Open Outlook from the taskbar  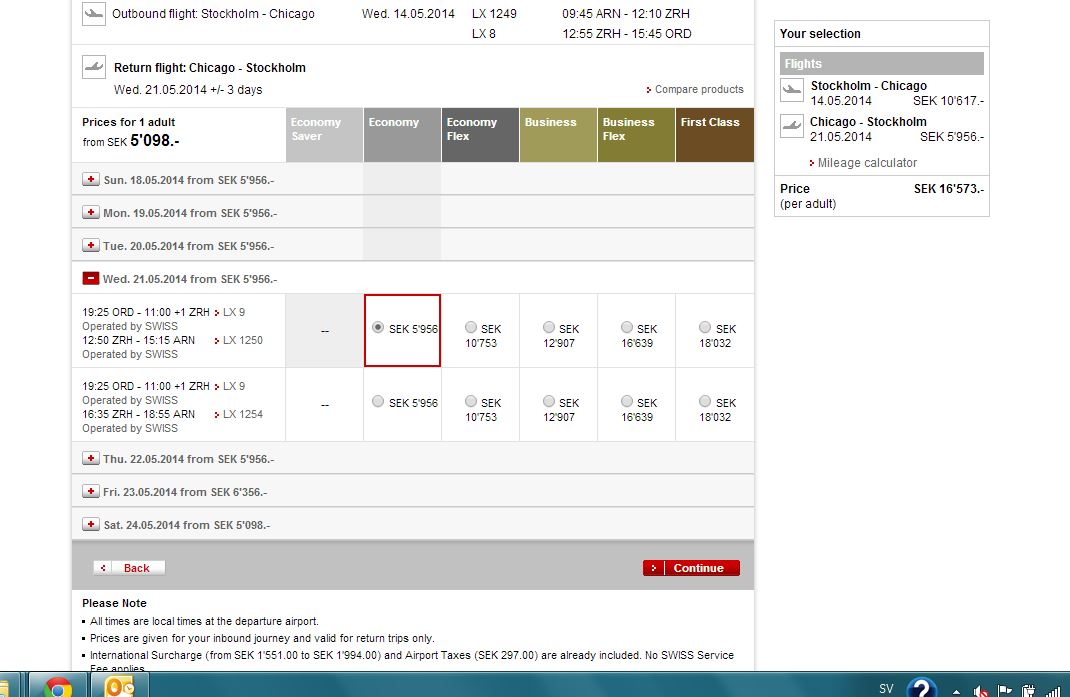tap(119, 686)
